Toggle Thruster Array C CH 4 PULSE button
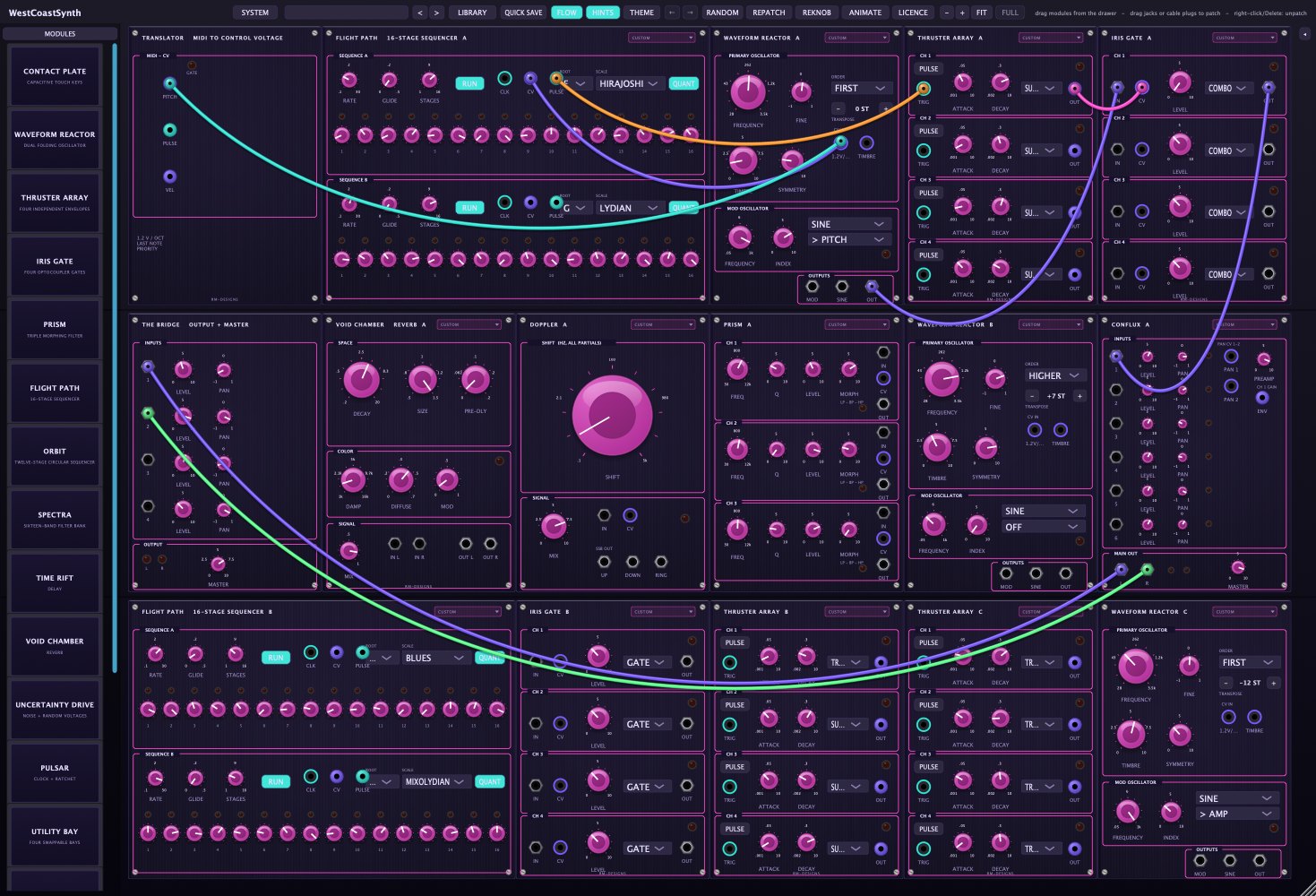The height and width of the screenshot is (896, 1316). click(x=929, y=829)
